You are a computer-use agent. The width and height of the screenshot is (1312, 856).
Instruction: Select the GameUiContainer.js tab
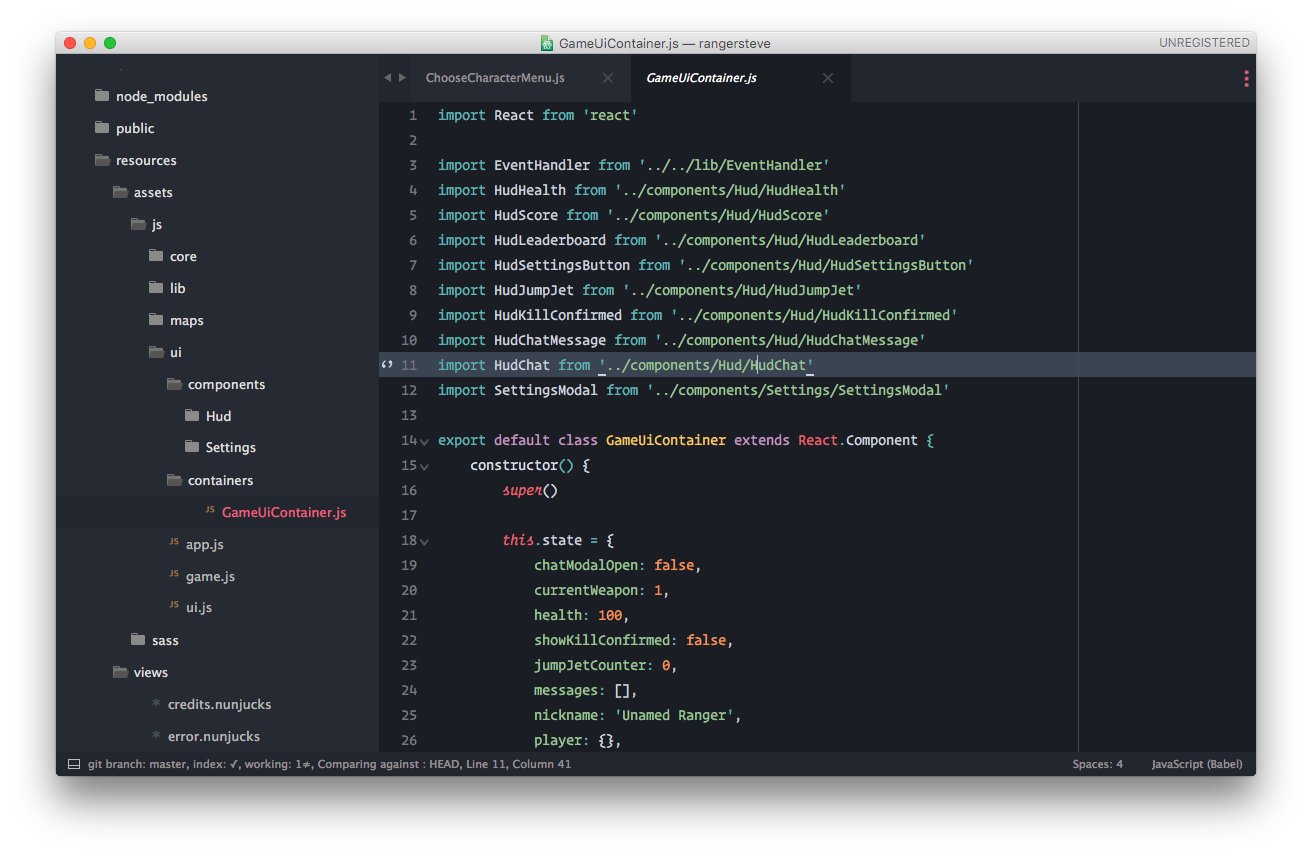[701, 78]
